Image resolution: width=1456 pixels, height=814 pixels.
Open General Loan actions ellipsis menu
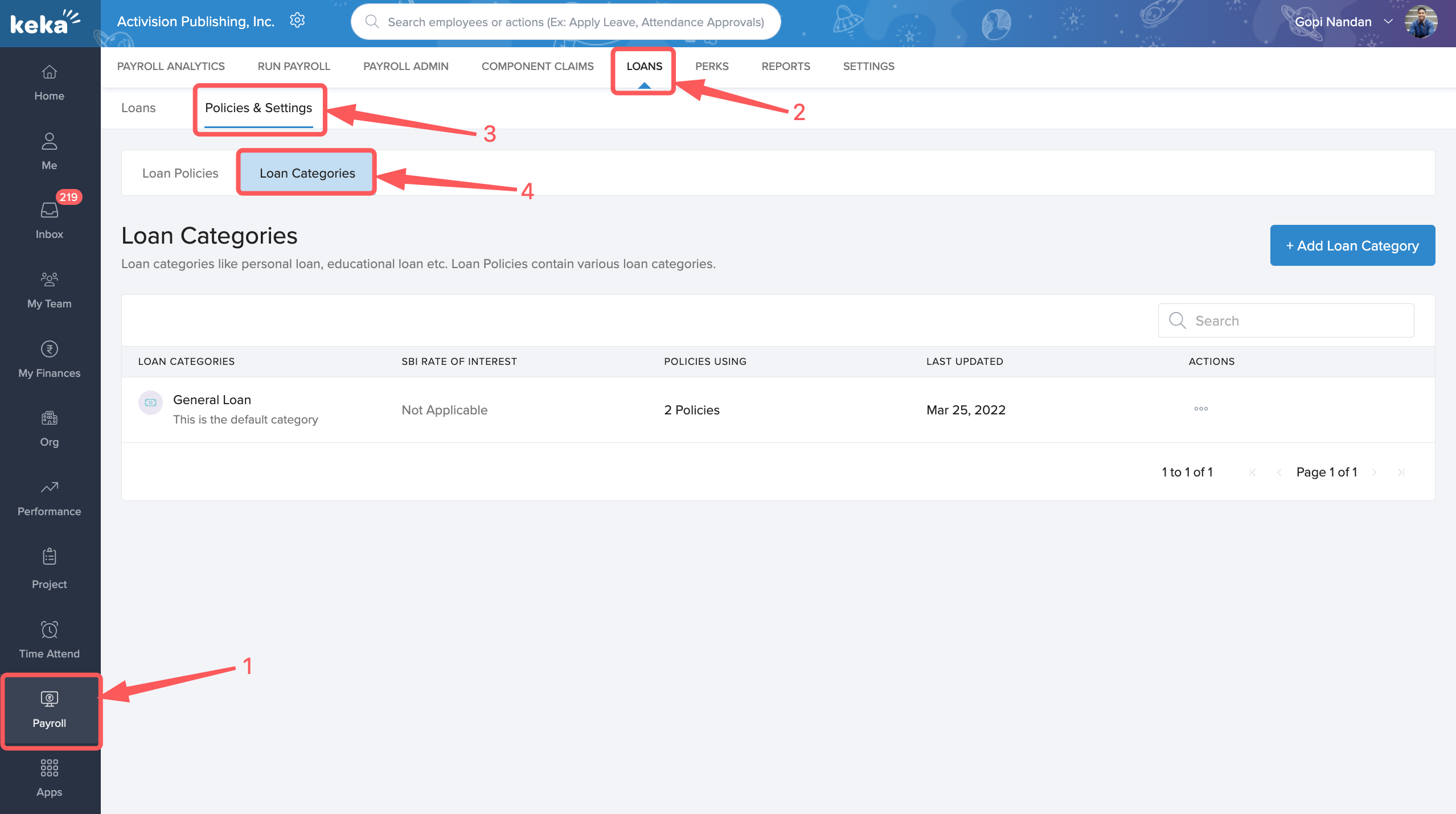(x=1201, y=409)
